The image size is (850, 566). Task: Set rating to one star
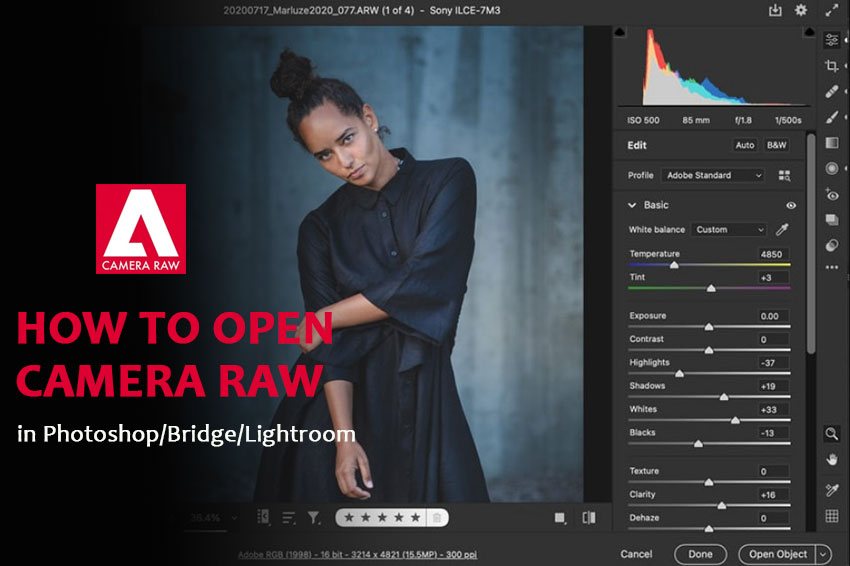tap(349, 518)
